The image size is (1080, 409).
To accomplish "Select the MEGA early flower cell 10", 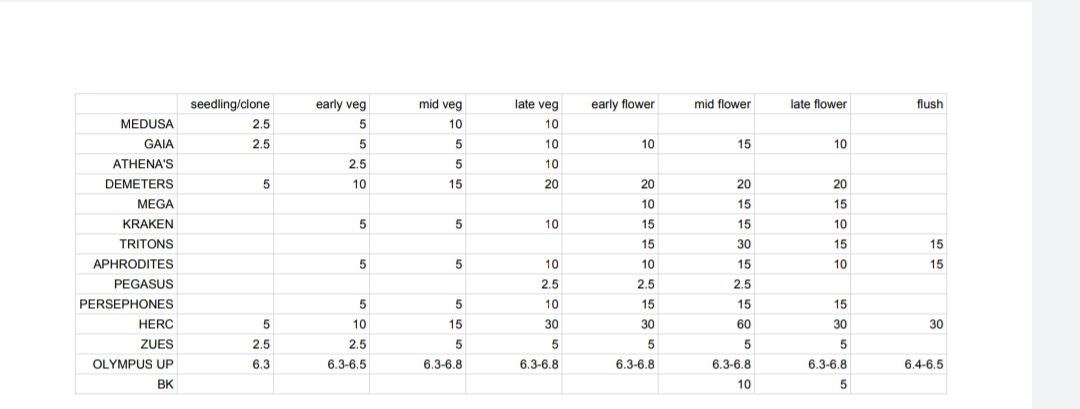I will [x=610, y=204].
